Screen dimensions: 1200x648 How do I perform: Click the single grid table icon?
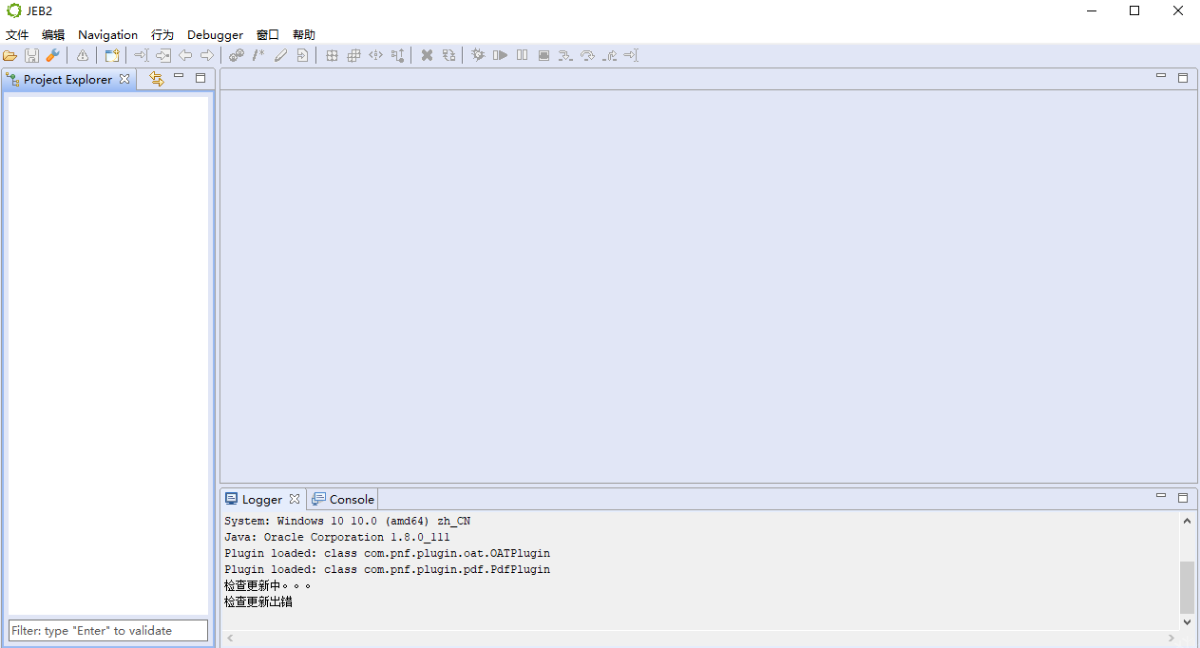click(332, 56)
